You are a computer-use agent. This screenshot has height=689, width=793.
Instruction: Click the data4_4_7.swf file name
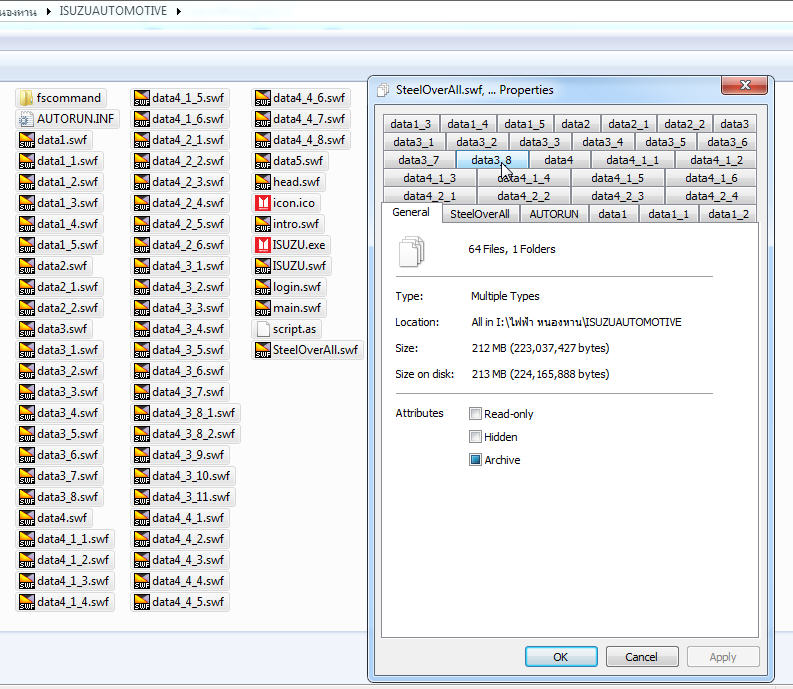(x=309, y=119)
